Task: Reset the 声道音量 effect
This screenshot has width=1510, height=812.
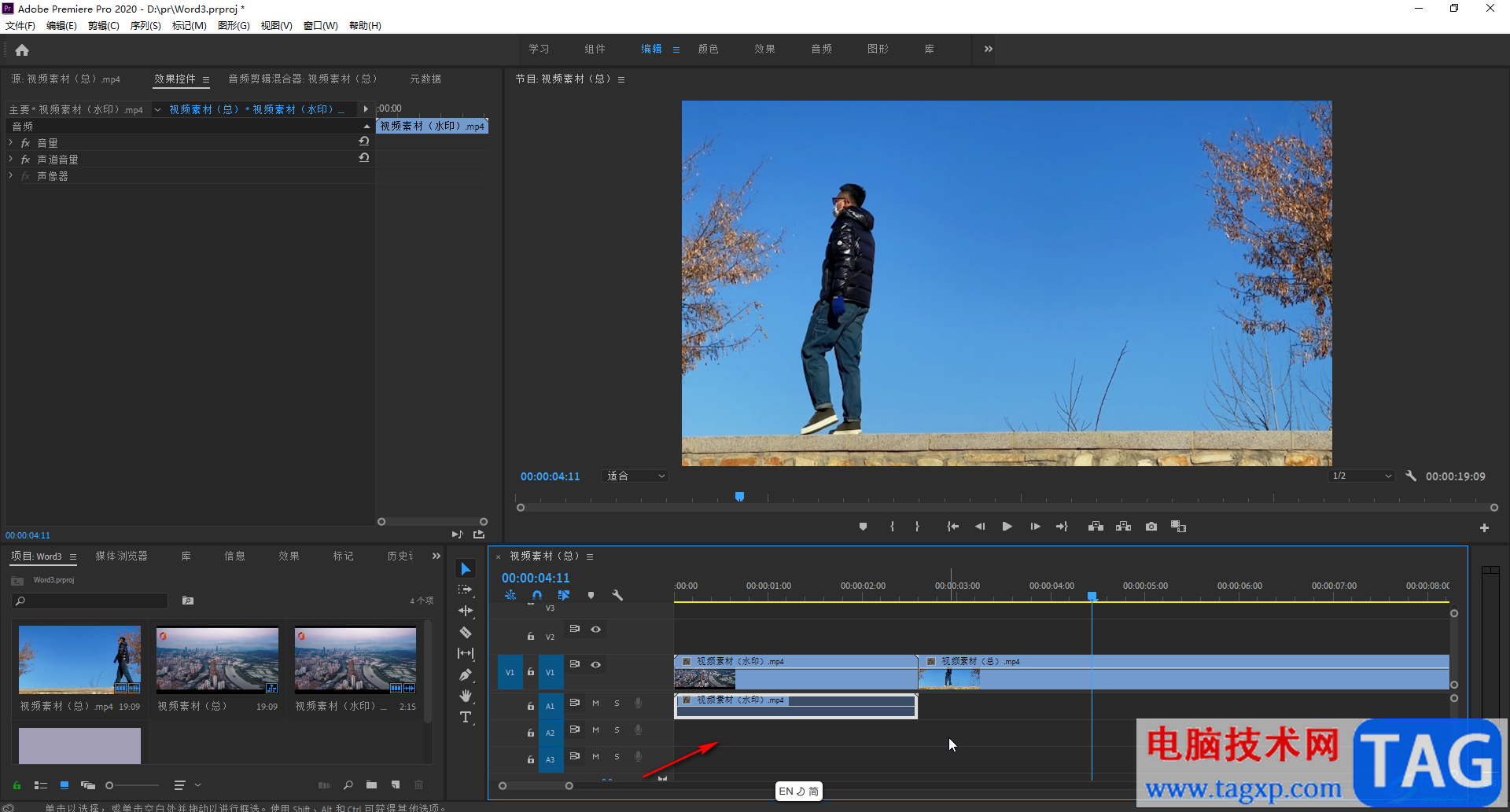Action: click(363, 158)
